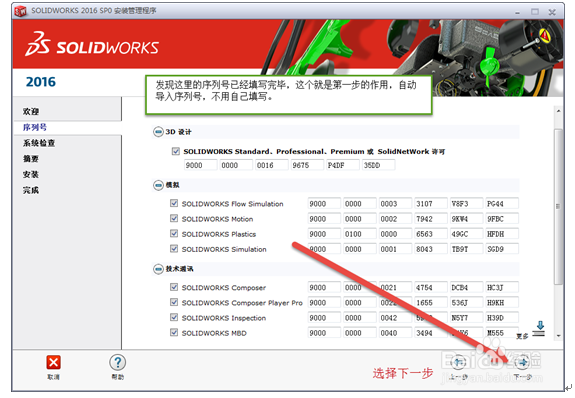Select 完成 step in sidebar
Viewport: 575px width, 398px height.
pos(31,190)
